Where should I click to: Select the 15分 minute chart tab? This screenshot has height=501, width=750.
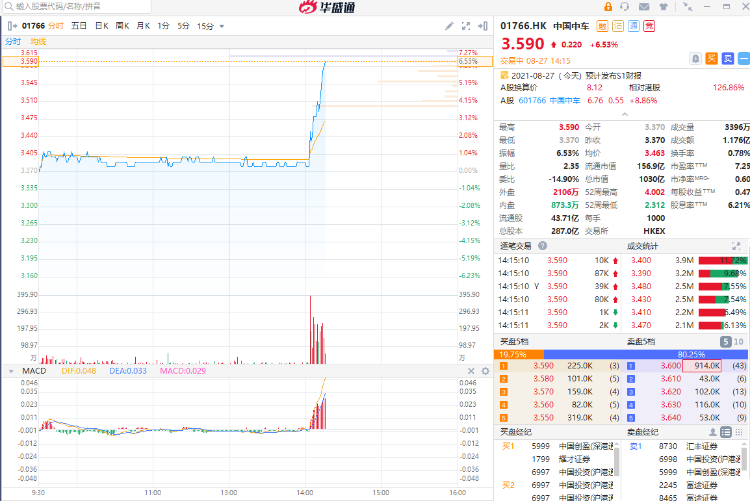coord(205,26)
